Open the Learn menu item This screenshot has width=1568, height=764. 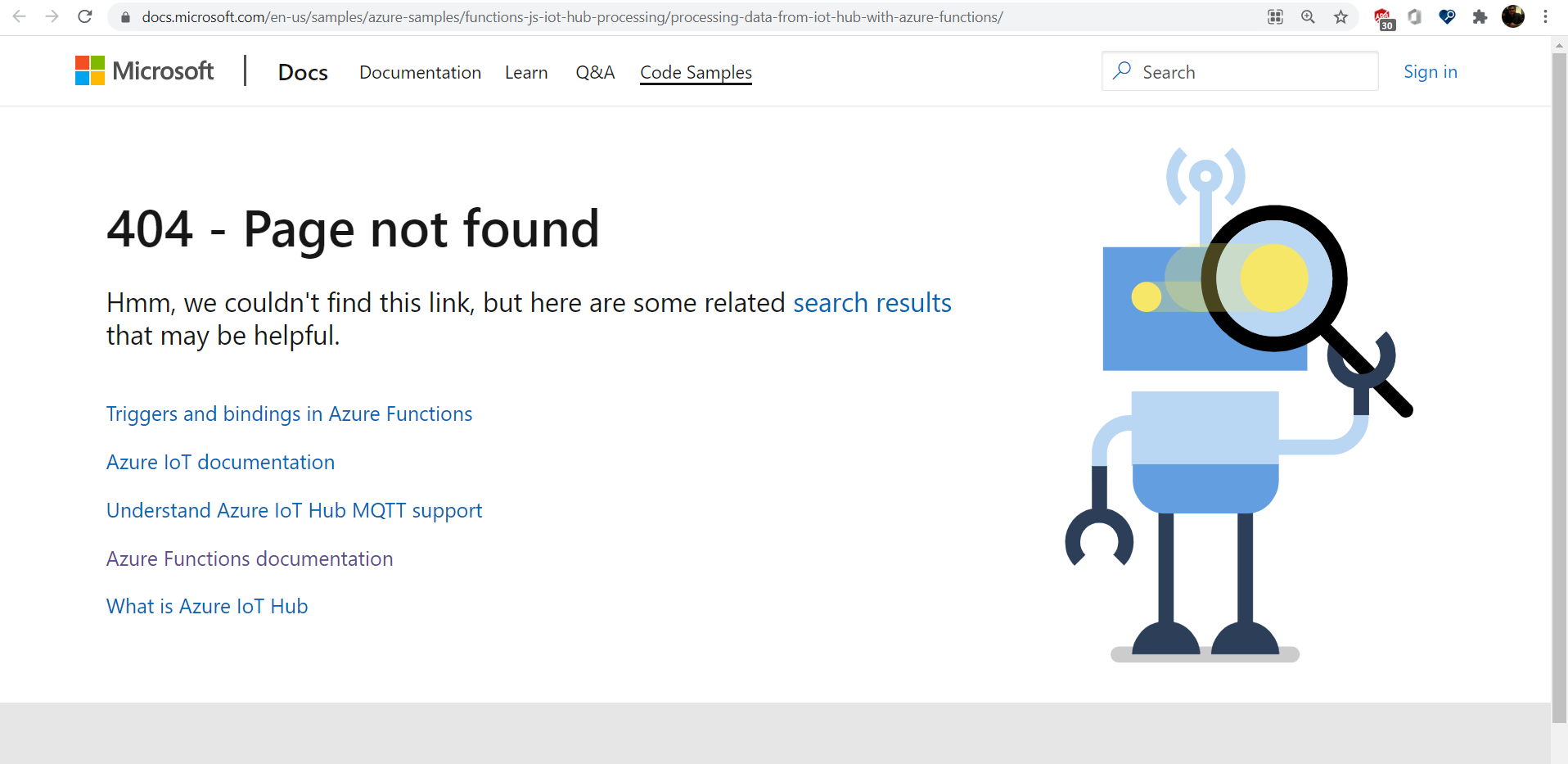click(x=526, y=72)
